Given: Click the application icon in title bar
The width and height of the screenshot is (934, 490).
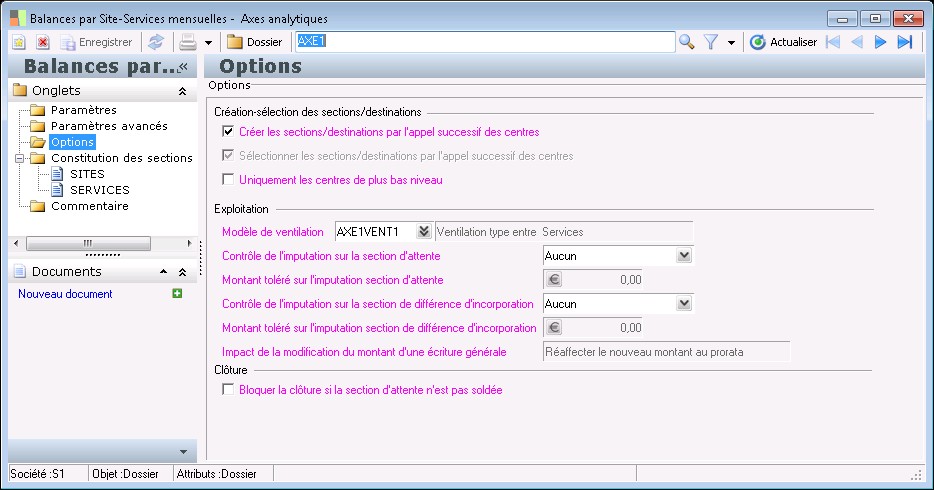Looking at the screenshot, I should (x=18, y=18).
